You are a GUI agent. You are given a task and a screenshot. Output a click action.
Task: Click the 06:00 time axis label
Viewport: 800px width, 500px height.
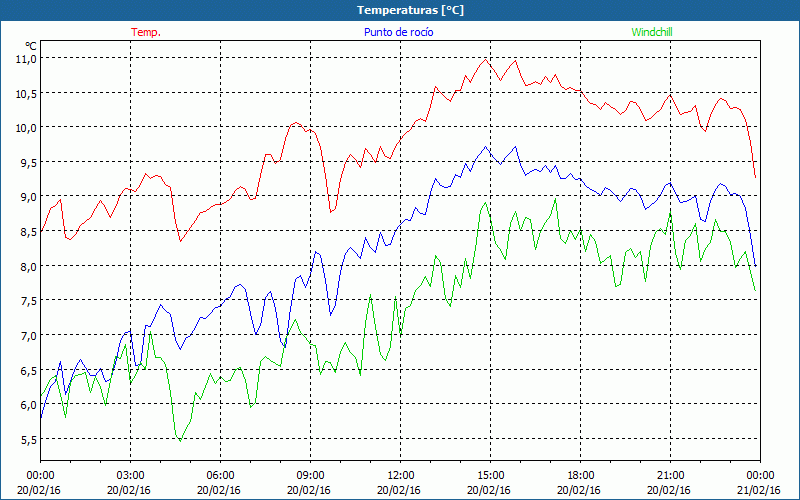coord(220,476)
